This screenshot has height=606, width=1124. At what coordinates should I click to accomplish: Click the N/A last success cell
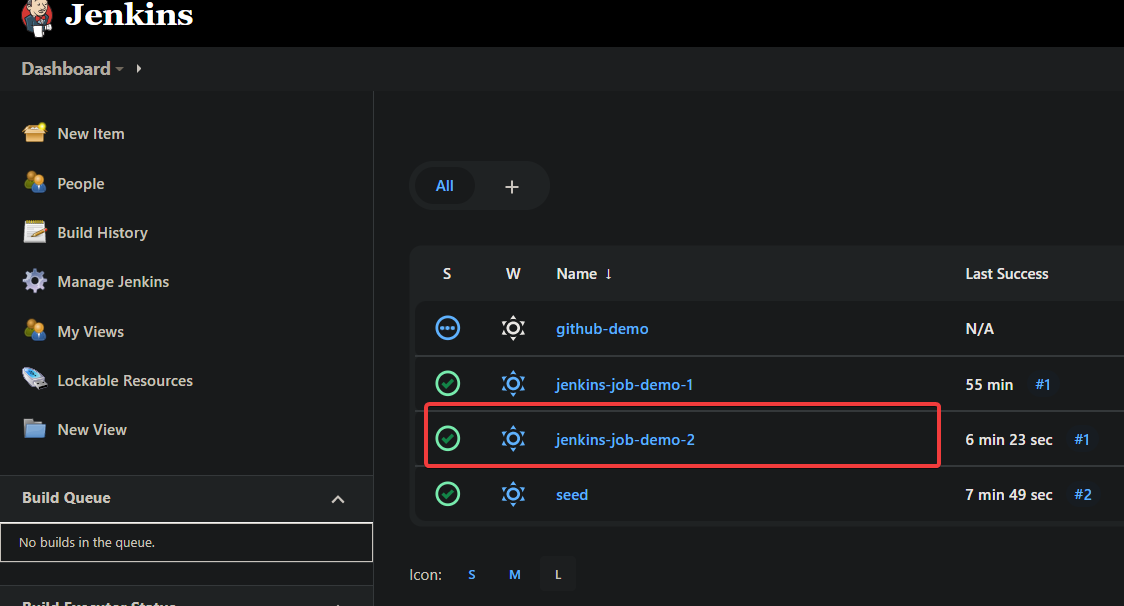[979, 329]
